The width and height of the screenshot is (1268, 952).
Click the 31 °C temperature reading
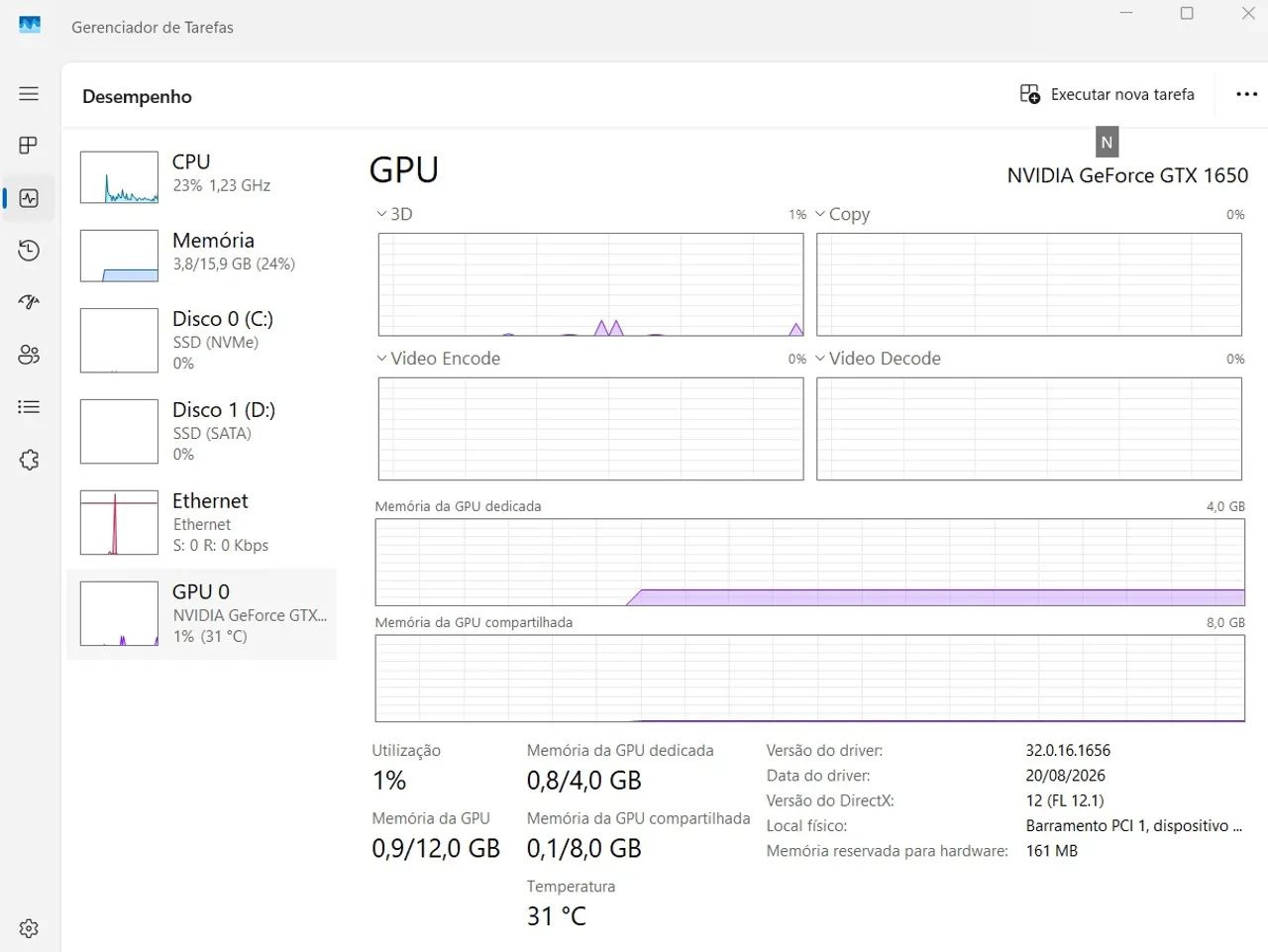[557, 916]
